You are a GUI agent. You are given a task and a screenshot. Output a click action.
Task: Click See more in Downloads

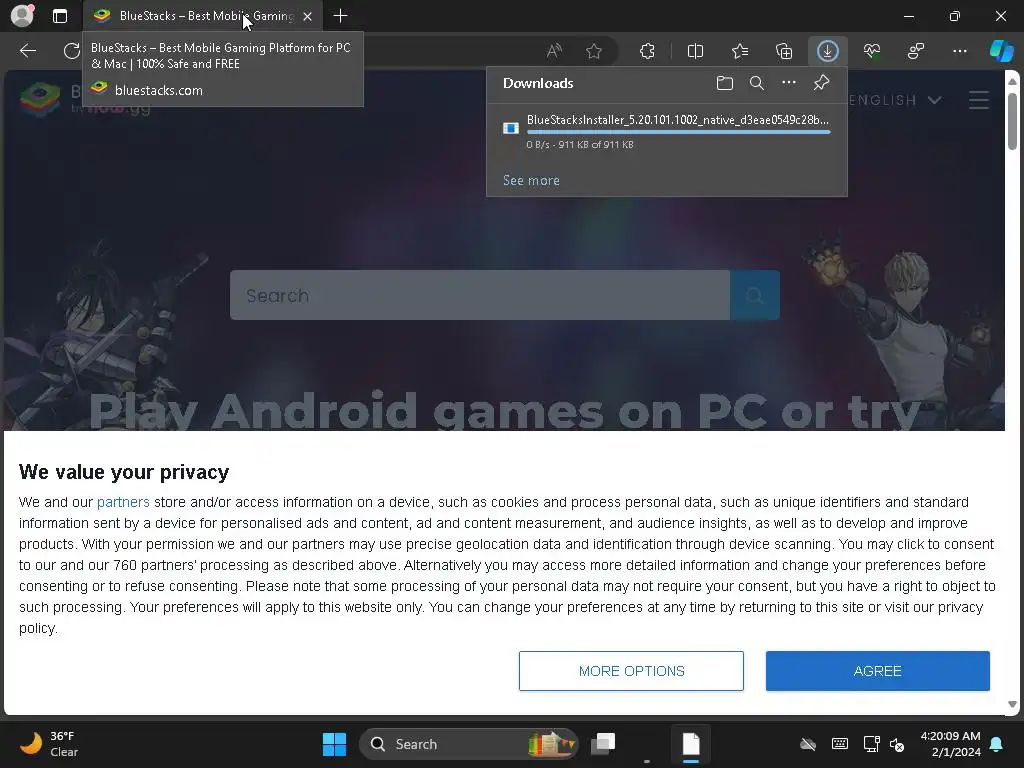pyautogui.click(x=531, y=180)
